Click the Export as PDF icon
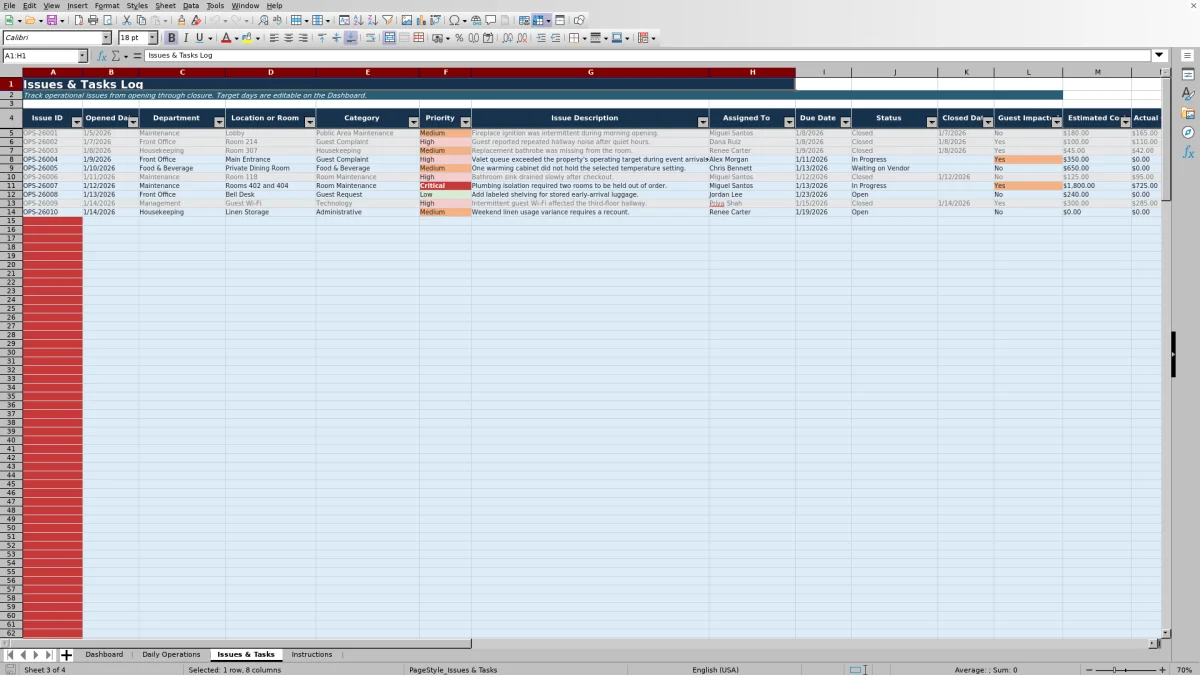The height and width of the screenshot is (675, 1200). point(79,20)
